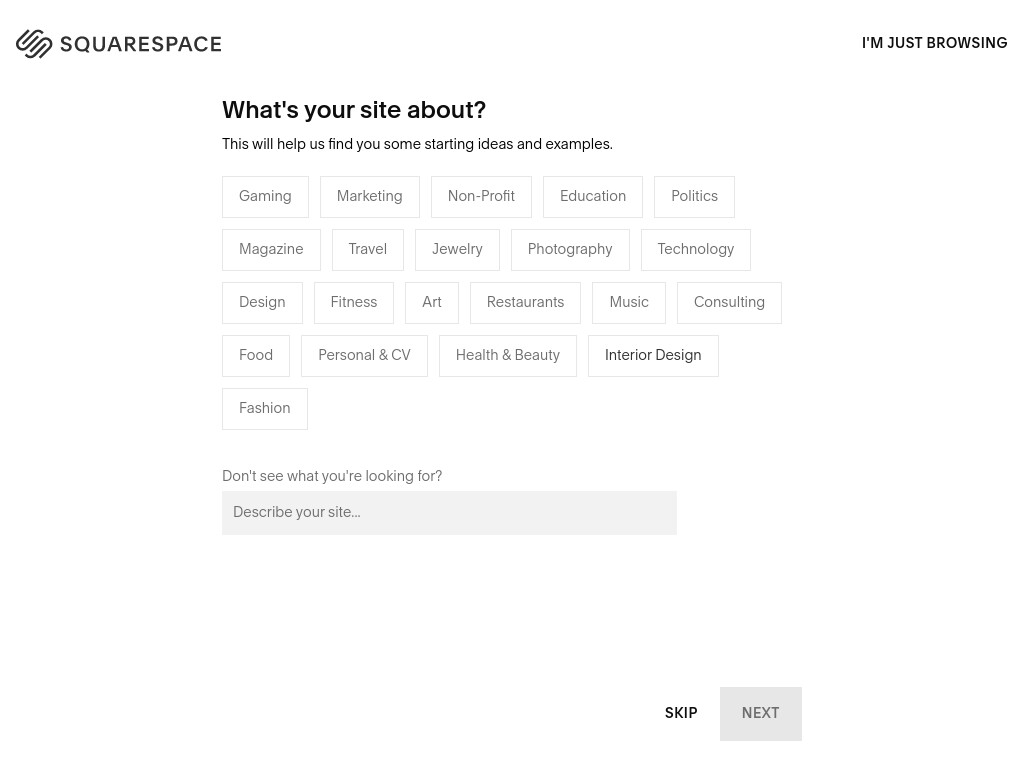Open the I'm Just Browsing link
The width and height of the screenshot is (1024, 768).
[x=935, y=43]
